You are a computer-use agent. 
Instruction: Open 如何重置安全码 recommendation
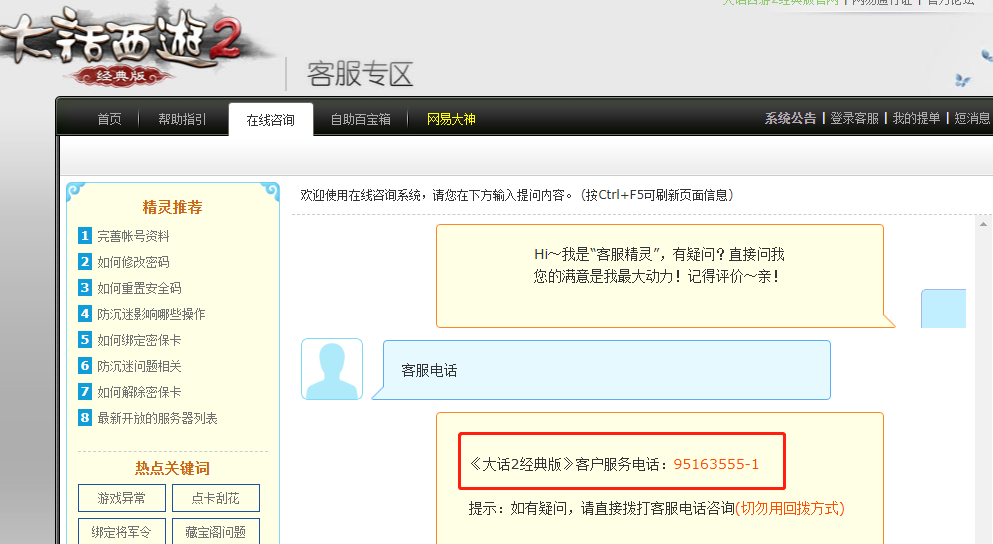point(139,288)
